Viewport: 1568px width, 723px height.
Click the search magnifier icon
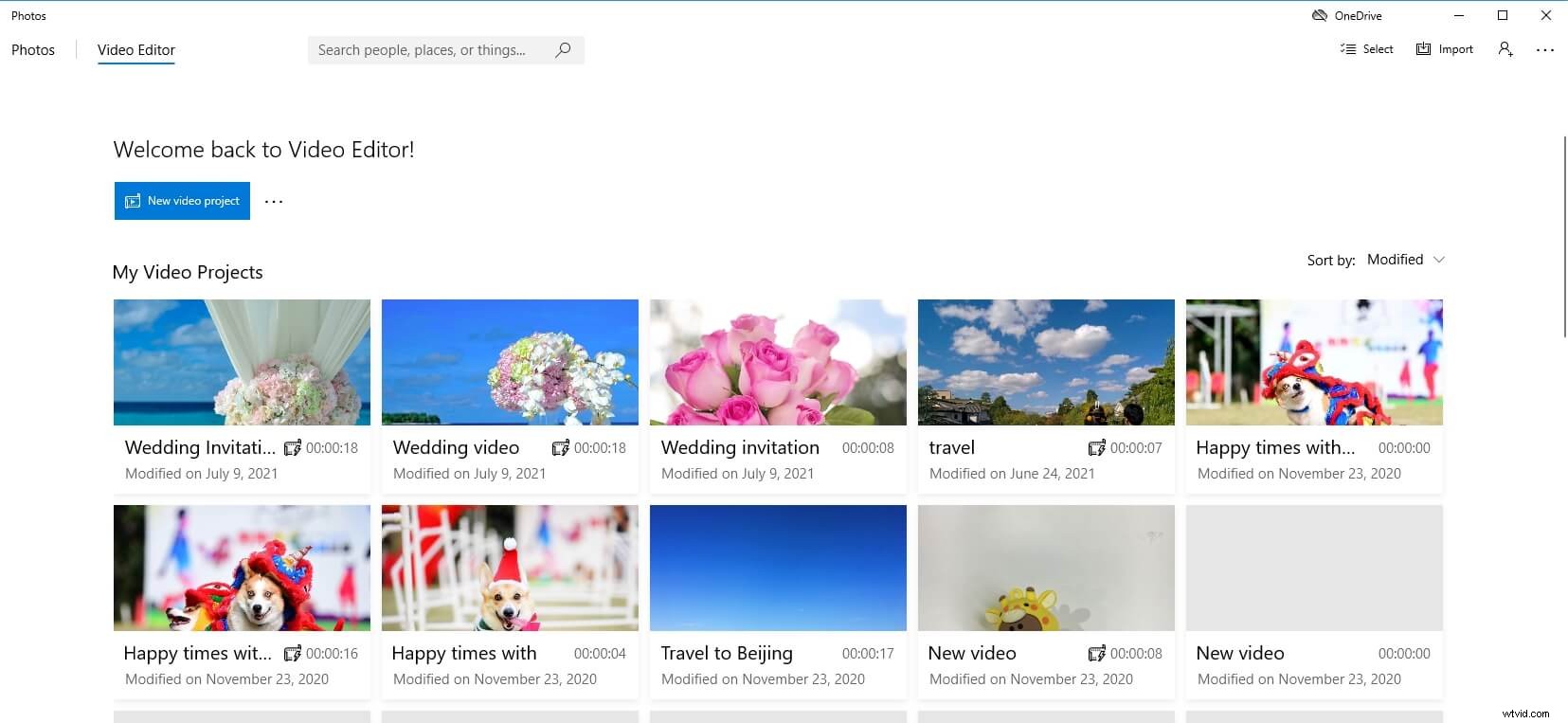coord(563,49)
